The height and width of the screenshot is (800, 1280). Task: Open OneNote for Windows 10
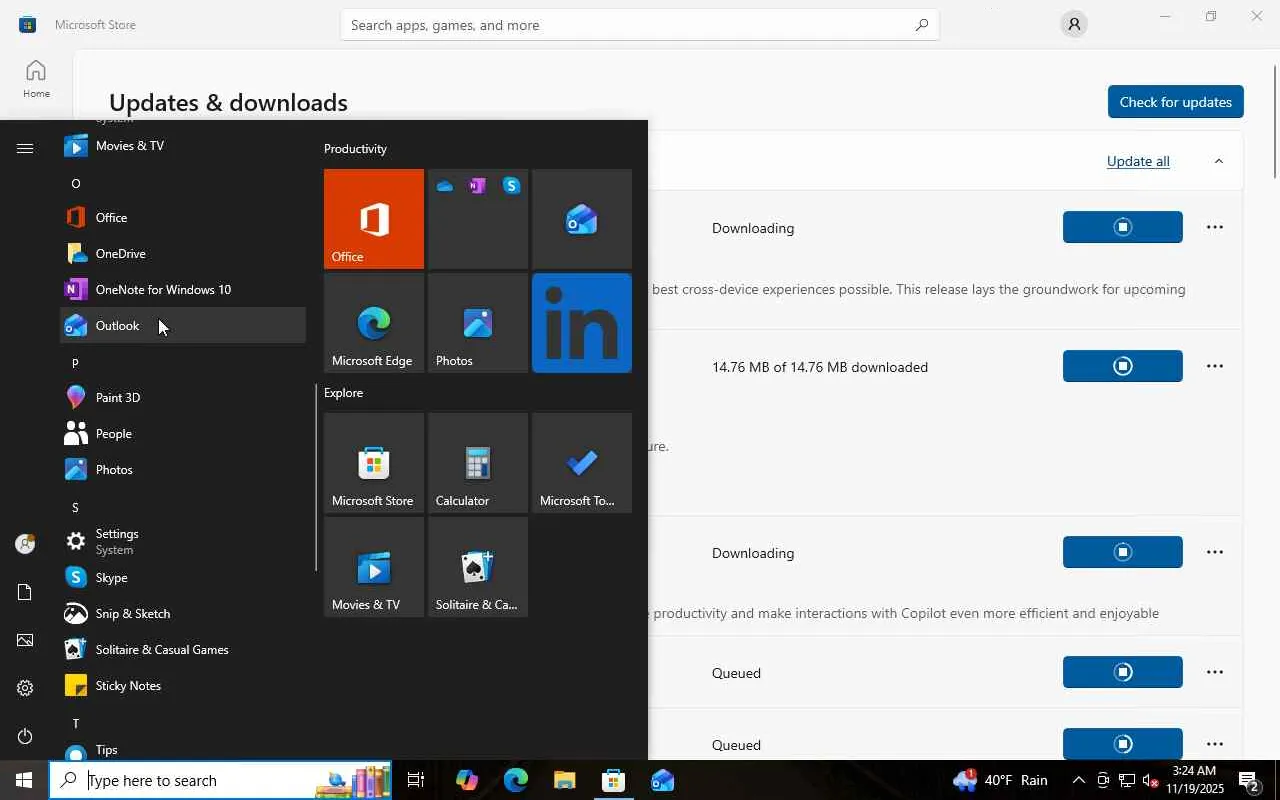pyautogui.click(x=183, y=289)
